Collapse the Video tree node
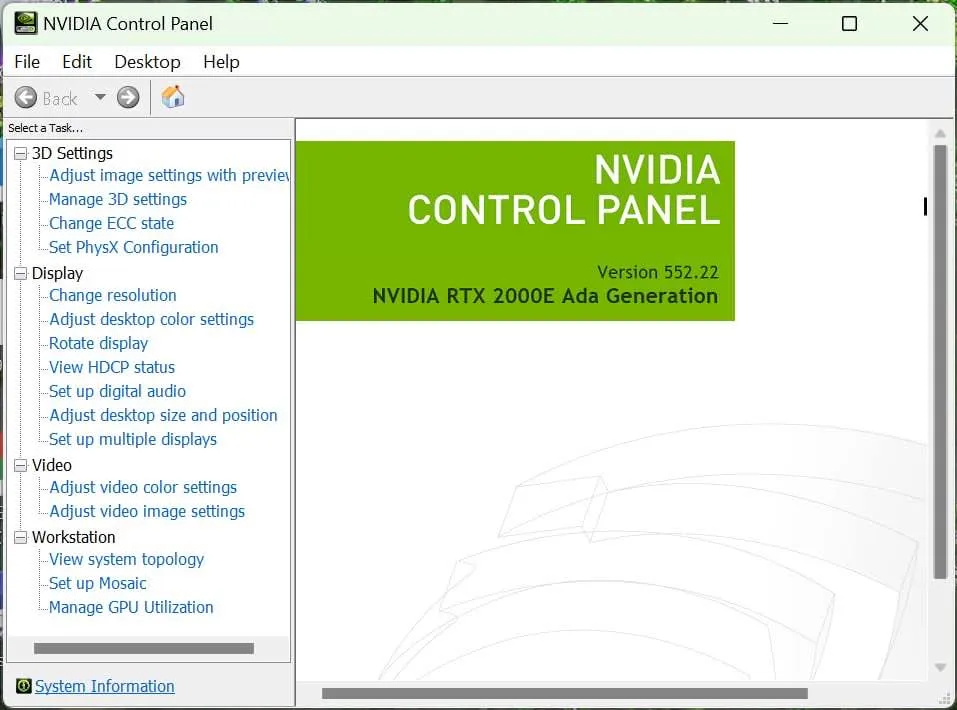The image size is (957, 710). 21,465
